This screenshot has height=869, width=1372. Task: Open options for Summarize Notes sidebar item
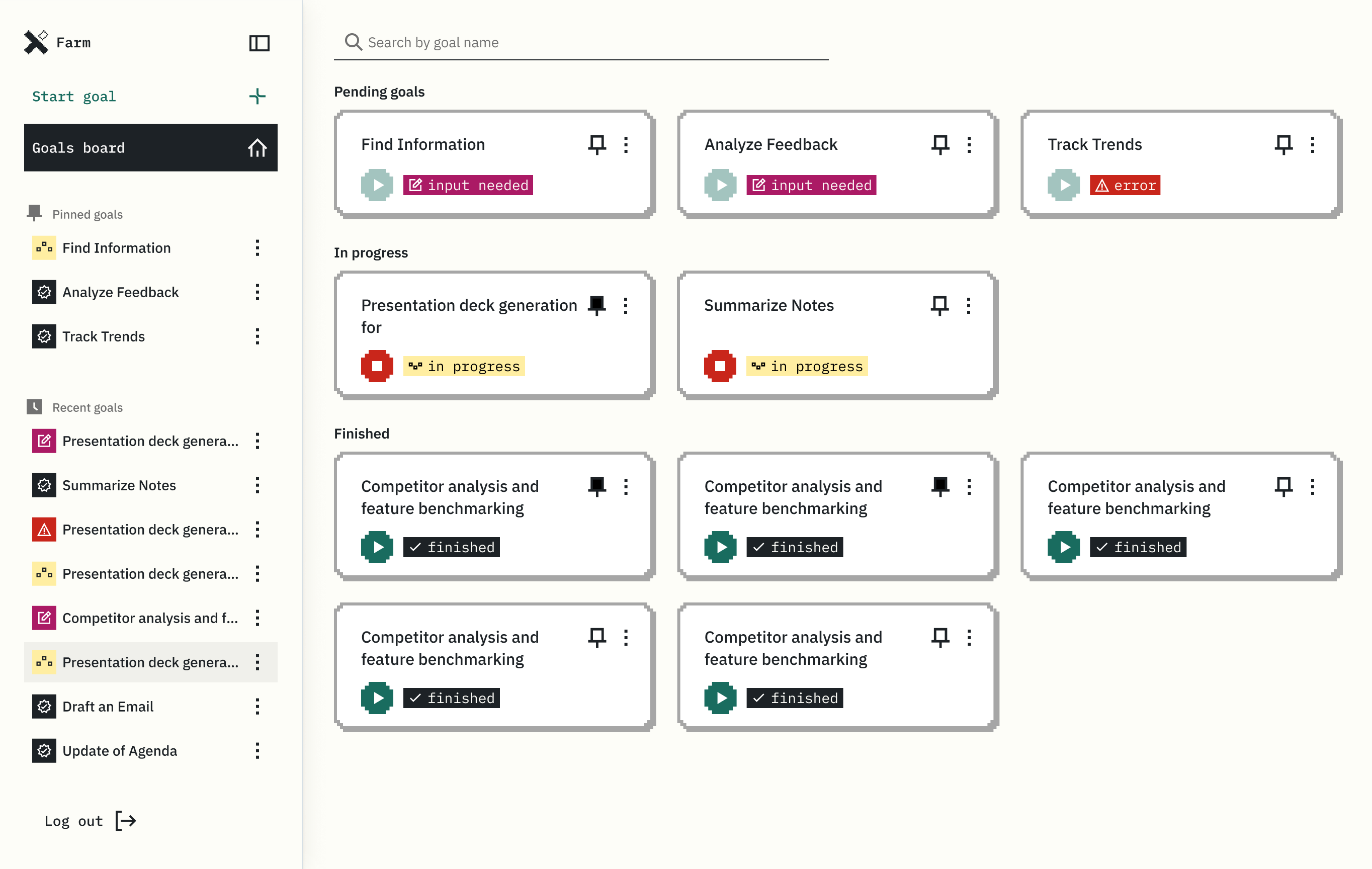pos(258,485)
